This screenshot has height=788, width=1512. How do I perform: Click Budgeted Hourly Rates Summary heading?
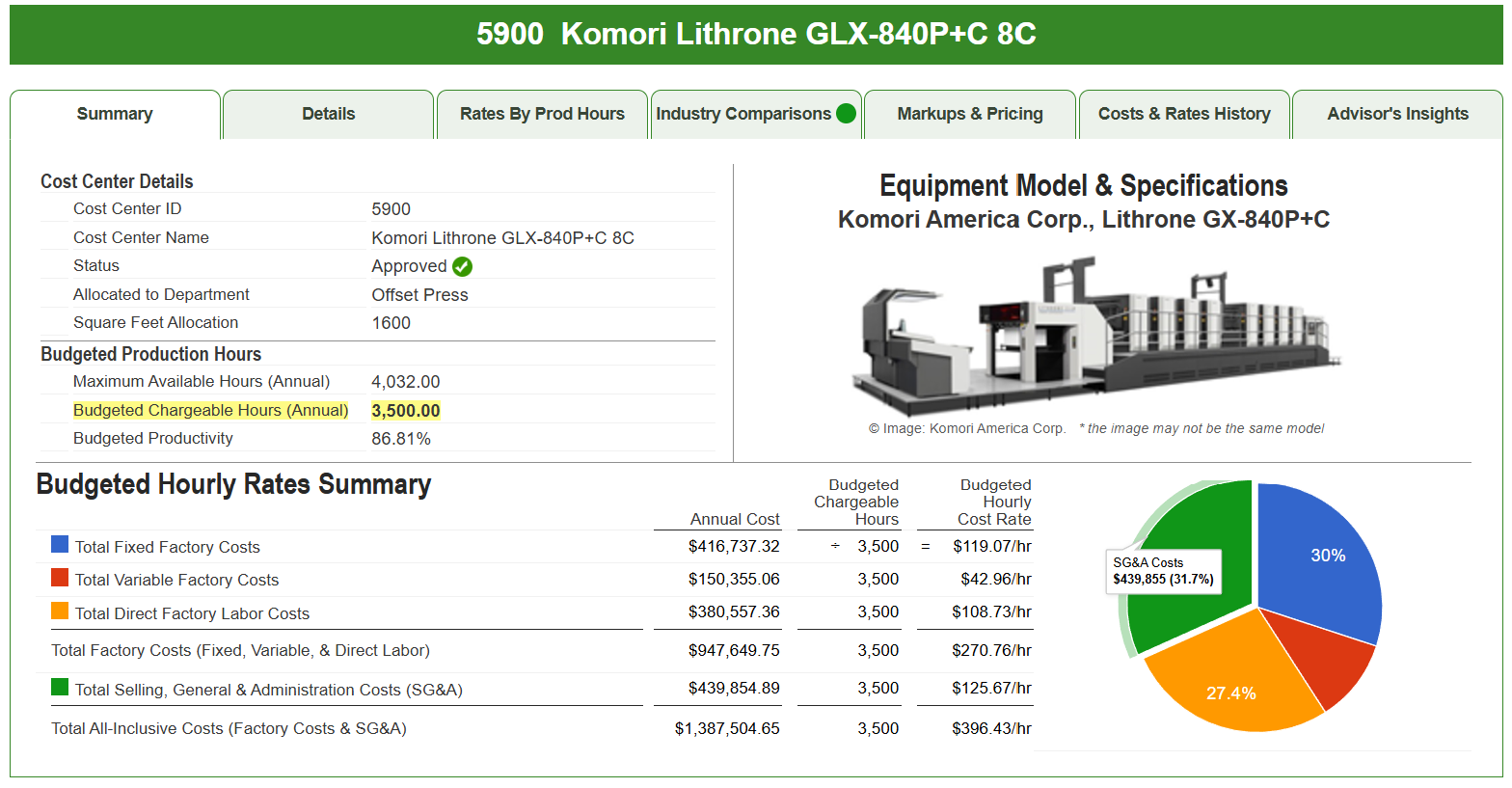pos(233,484)
